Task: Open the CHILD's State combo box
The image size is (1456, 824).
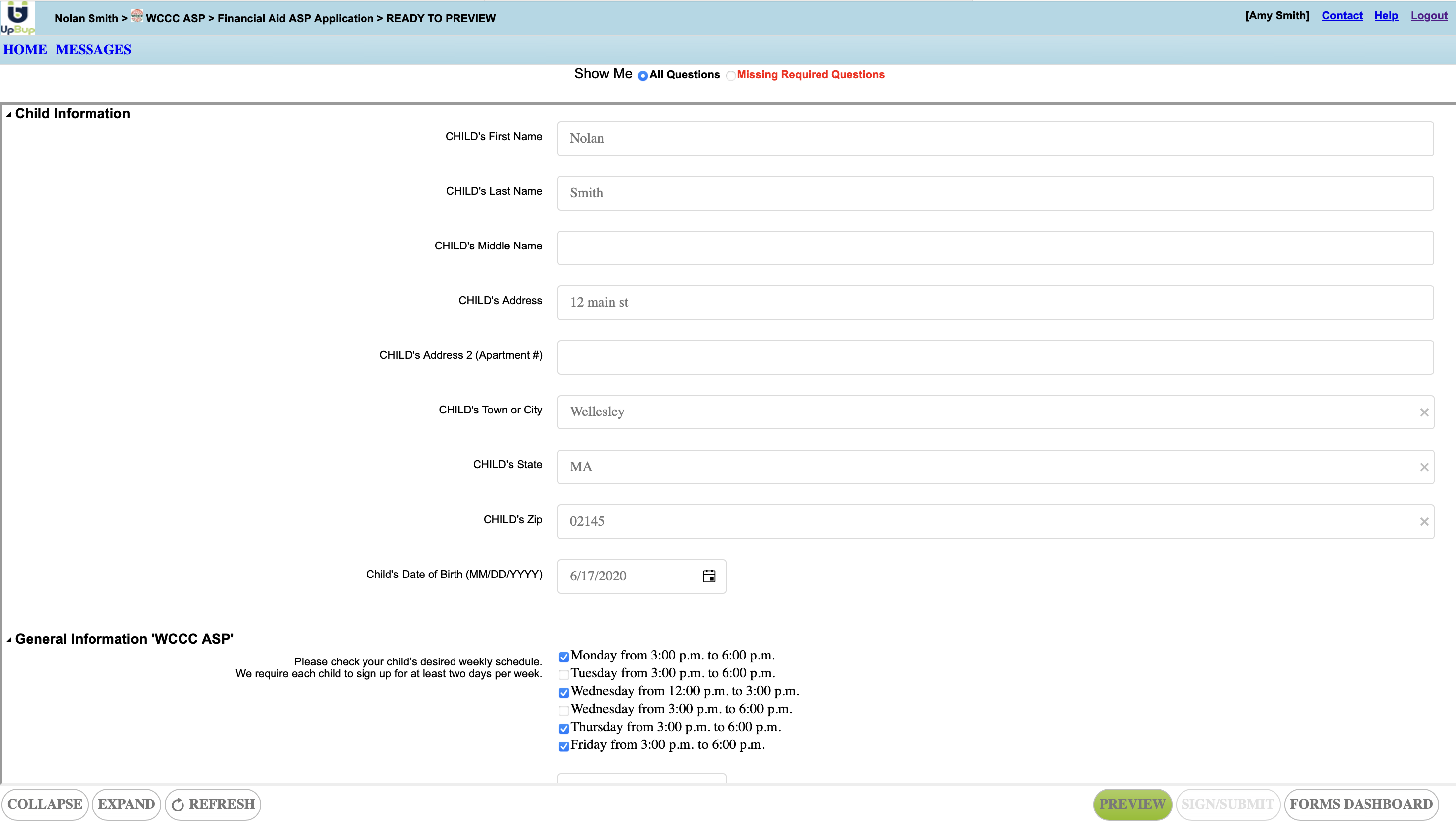Action: pyautogui.click(x=985, y=467)
